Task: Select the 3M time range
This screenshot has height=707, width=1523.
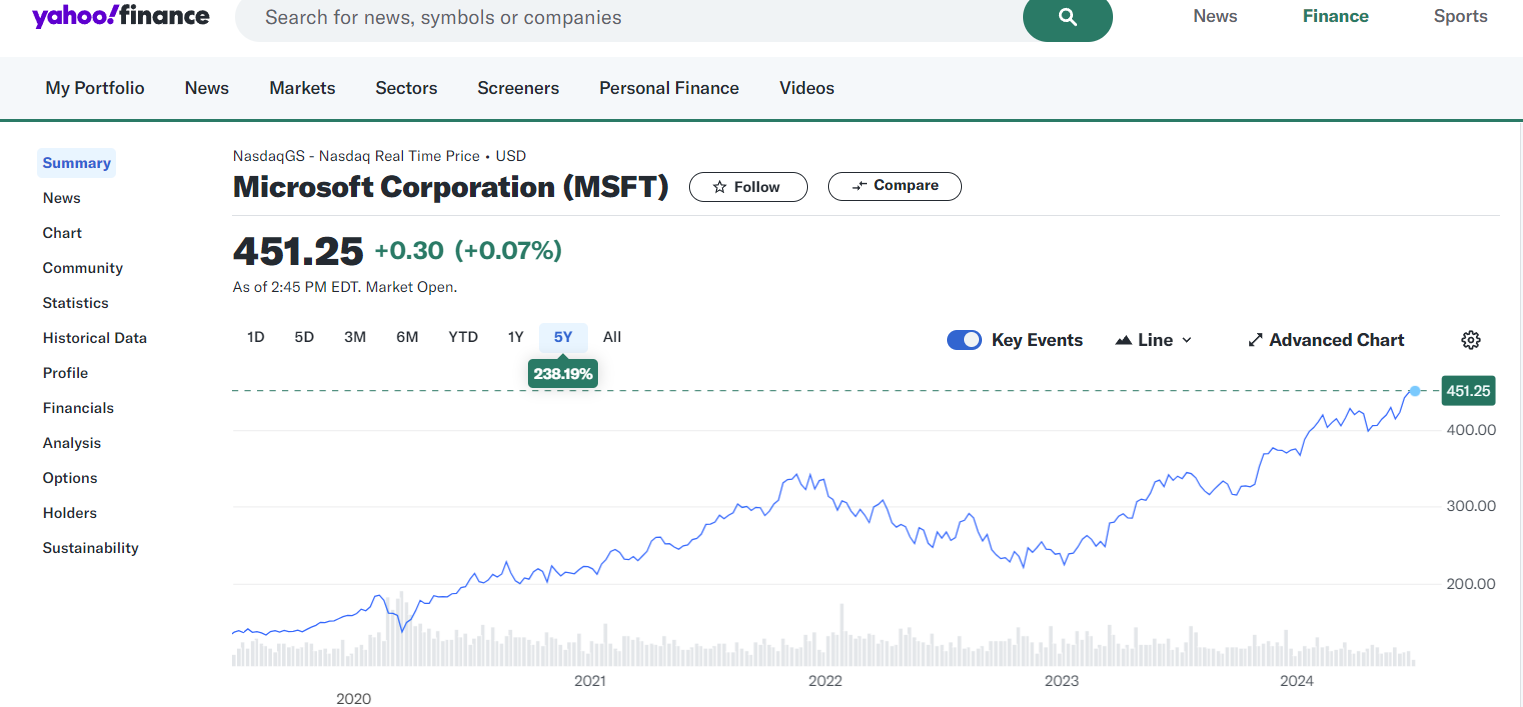Action: [355, 337]
